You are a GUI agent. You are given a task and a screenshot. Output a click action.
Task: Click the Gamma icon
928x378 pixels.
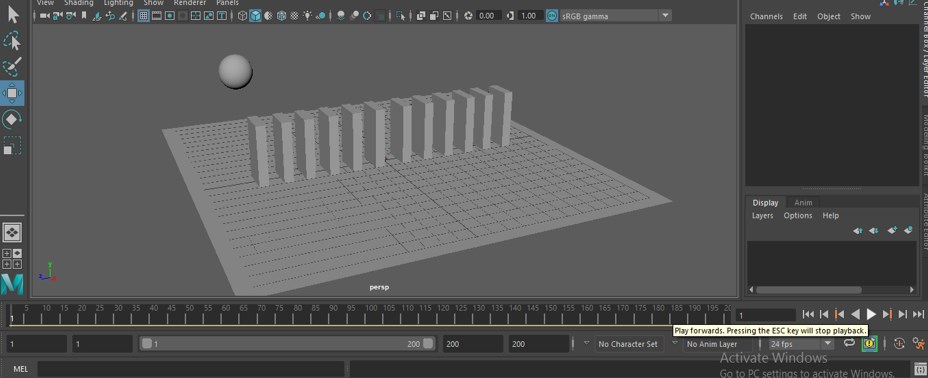(510, 16)
